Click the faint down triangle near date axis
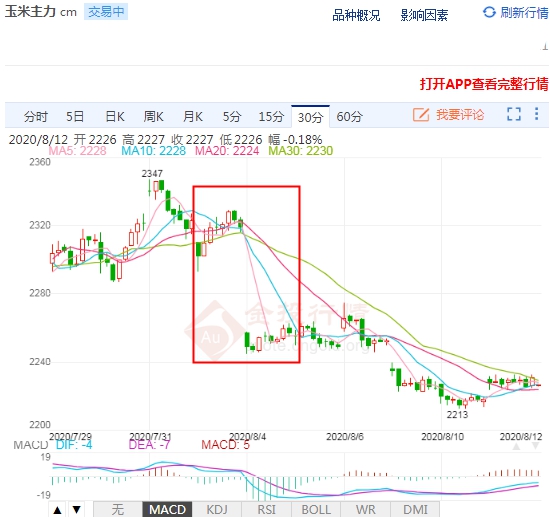The width and height of the screenshot is (550, 517). coord(536,446)
